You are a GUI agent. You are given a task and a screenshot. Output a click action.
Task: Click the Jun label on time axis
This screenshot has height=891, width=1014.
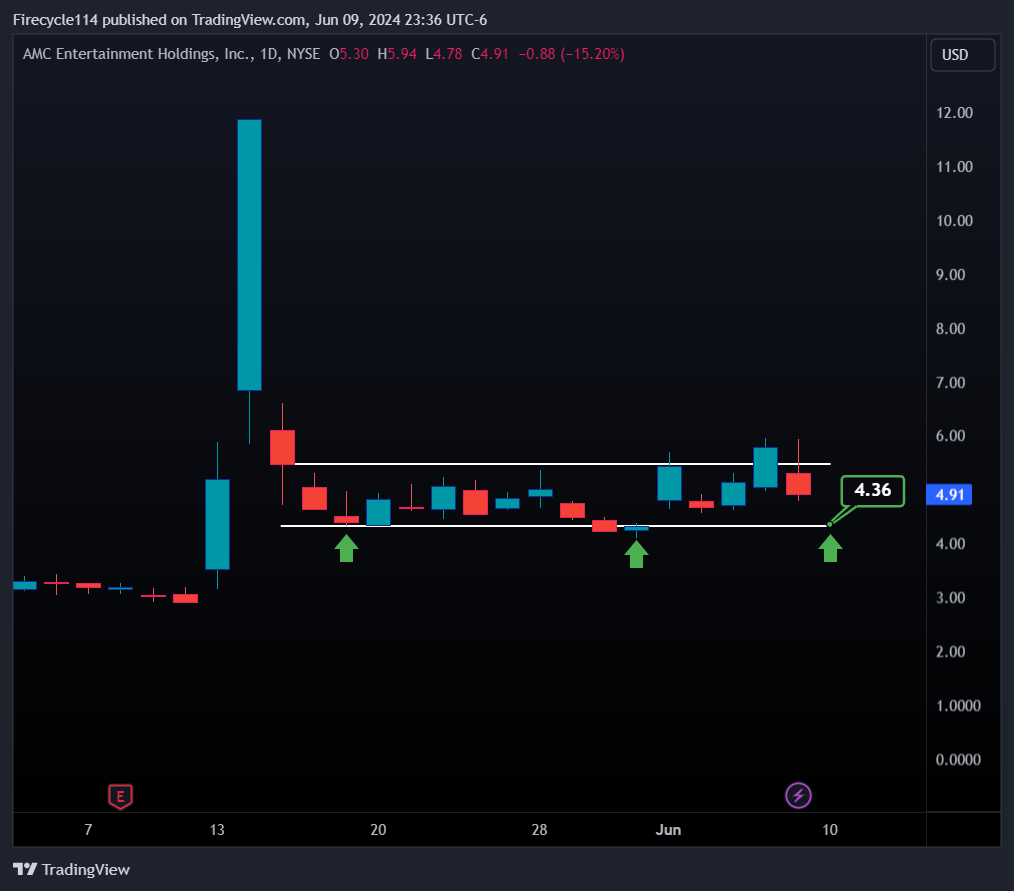[x=668, y=830]
